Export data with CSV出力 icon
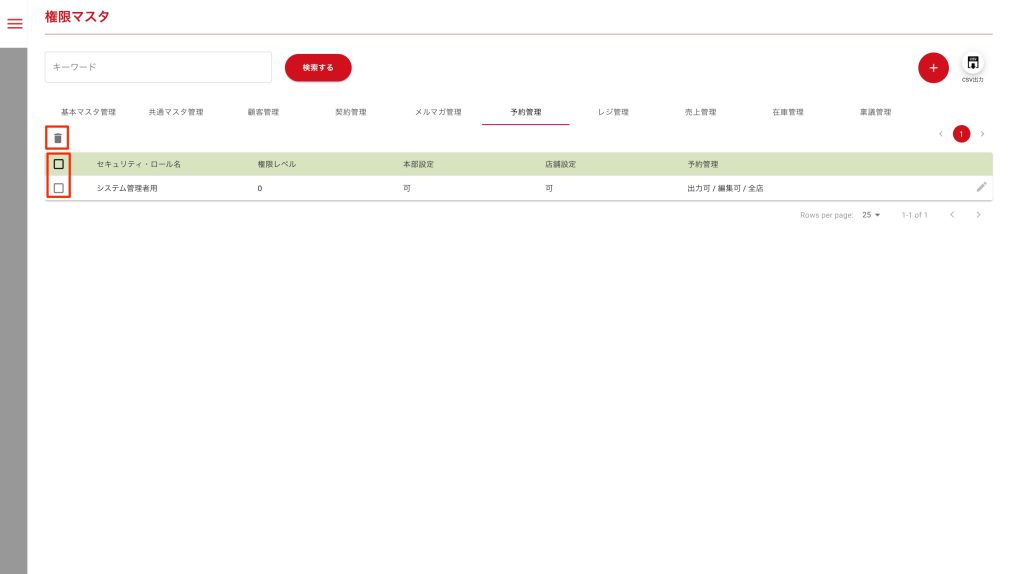1024x574 pixels. [972, 64]
